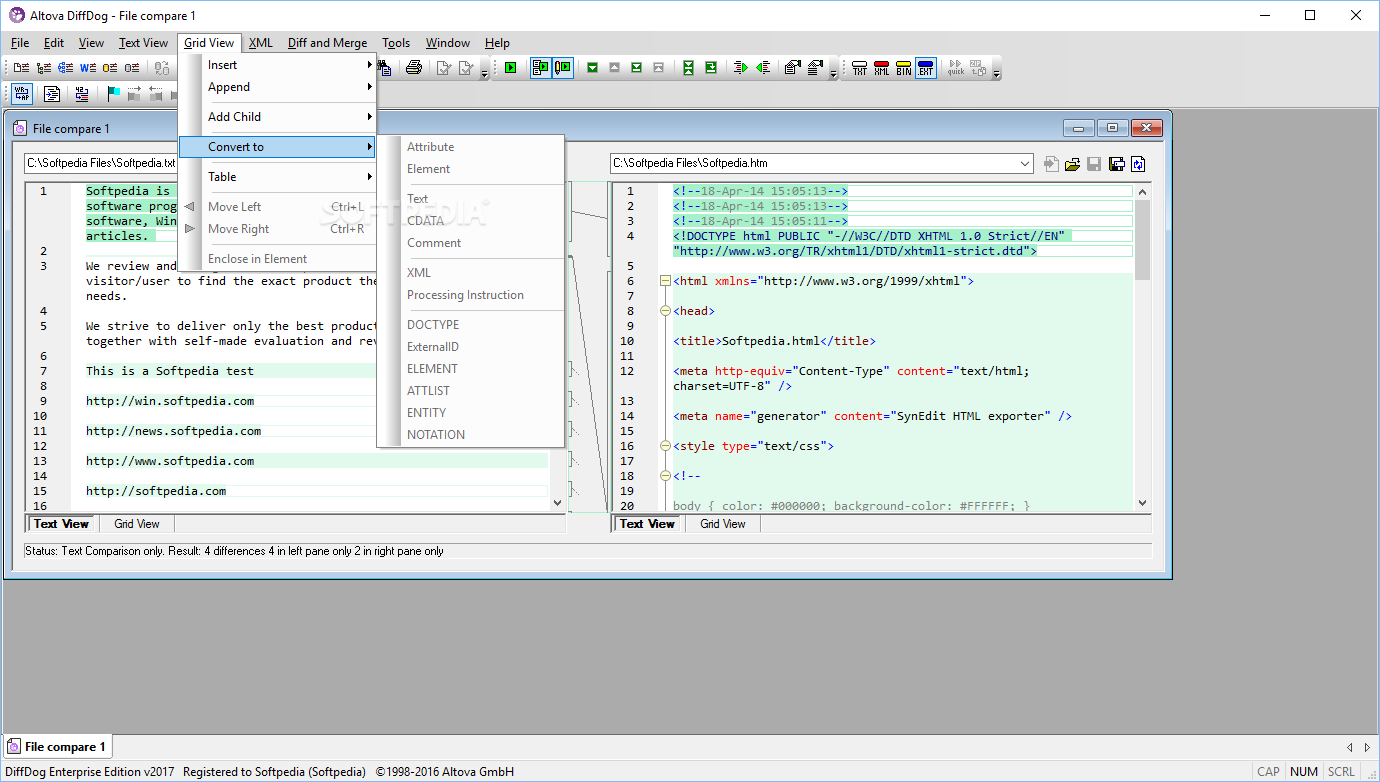
Task: Collapse the html element fold marker
Action: tap(664, 281)
